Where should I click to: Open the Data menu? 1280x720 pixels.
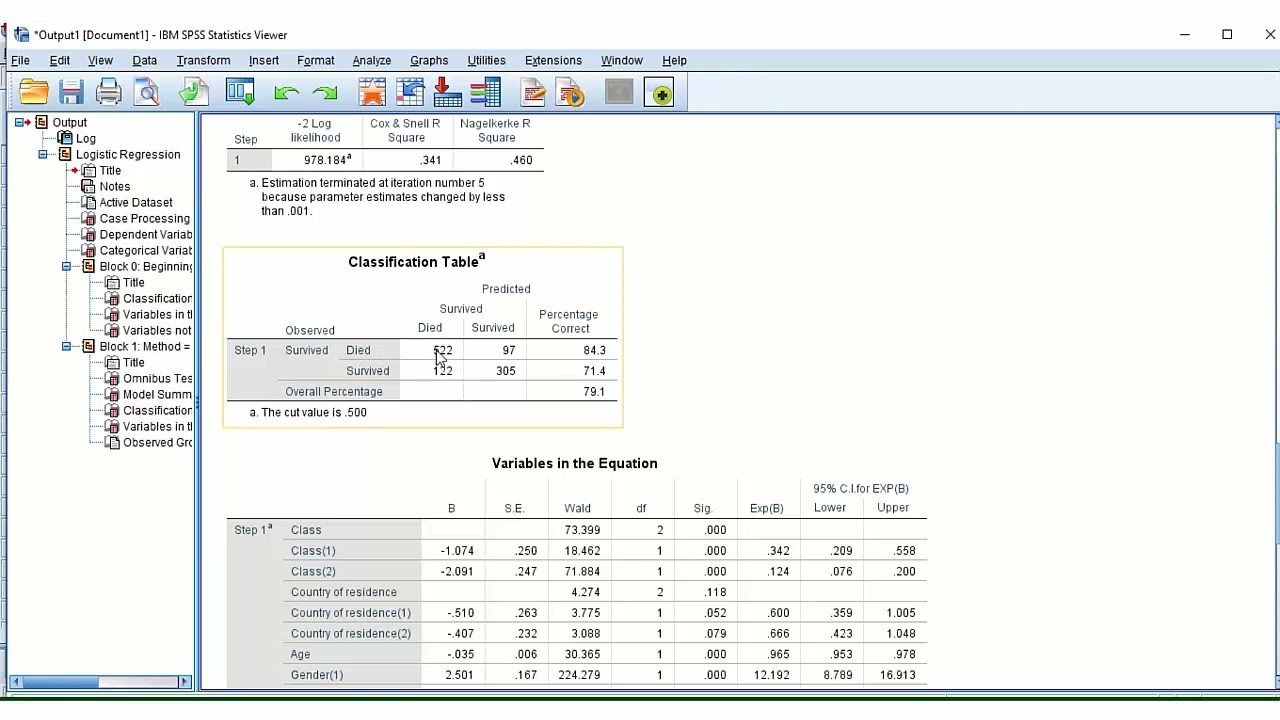point(145,60)
